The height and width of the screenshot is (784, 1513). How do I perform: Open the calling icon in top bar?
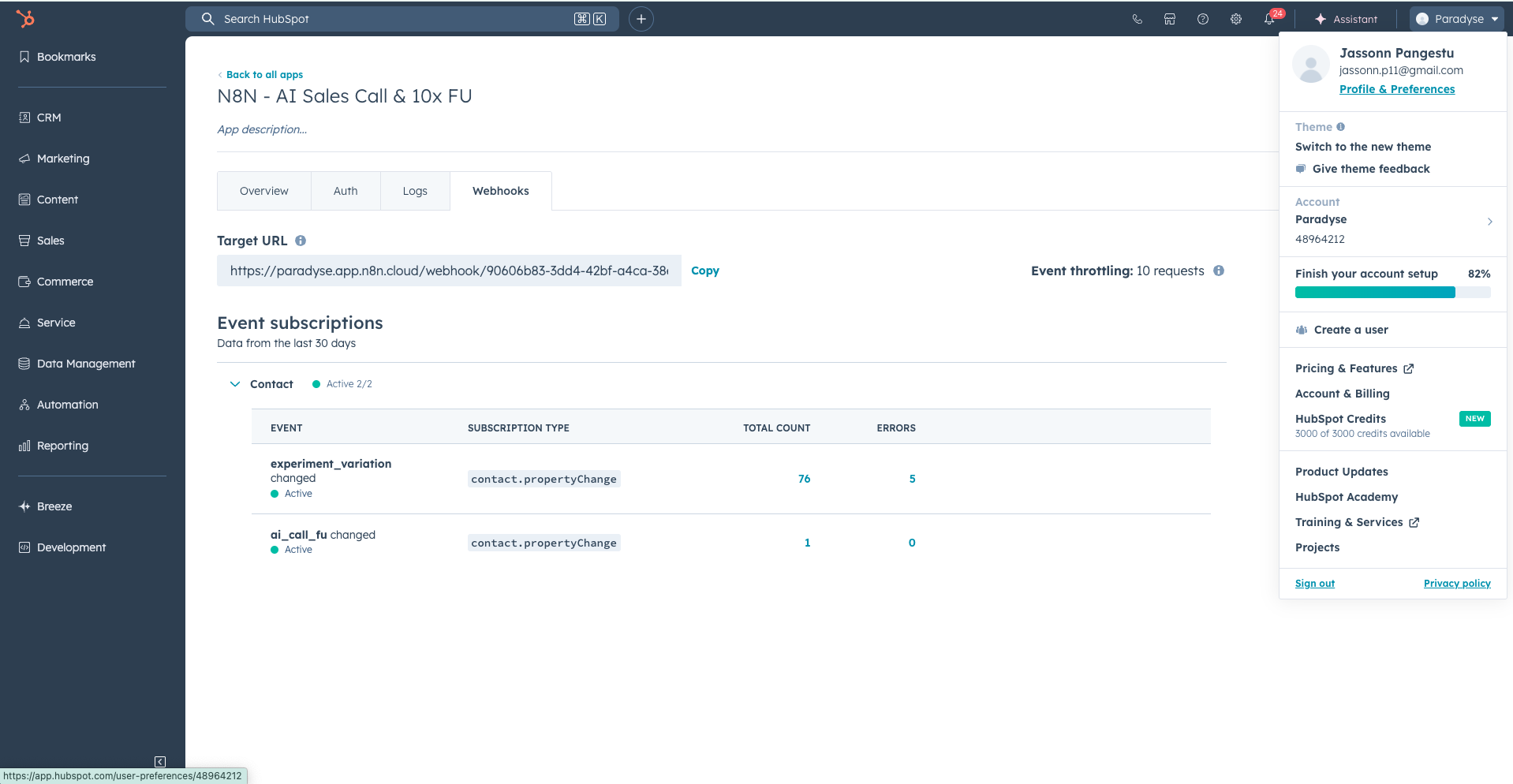coord(1137,19)
